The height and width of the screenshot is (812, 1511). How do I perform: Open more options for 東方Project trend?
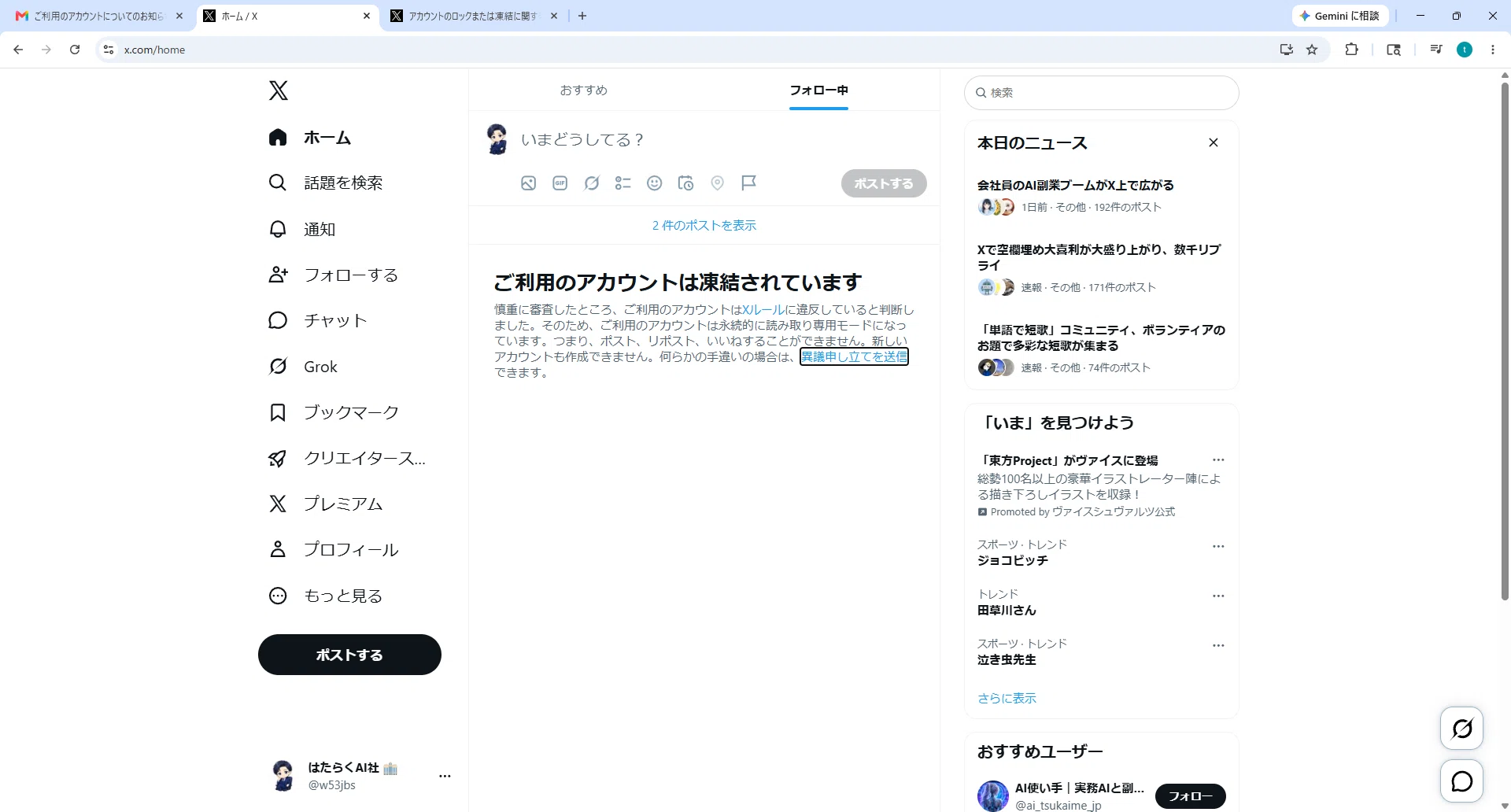(x=1218, y=460)
